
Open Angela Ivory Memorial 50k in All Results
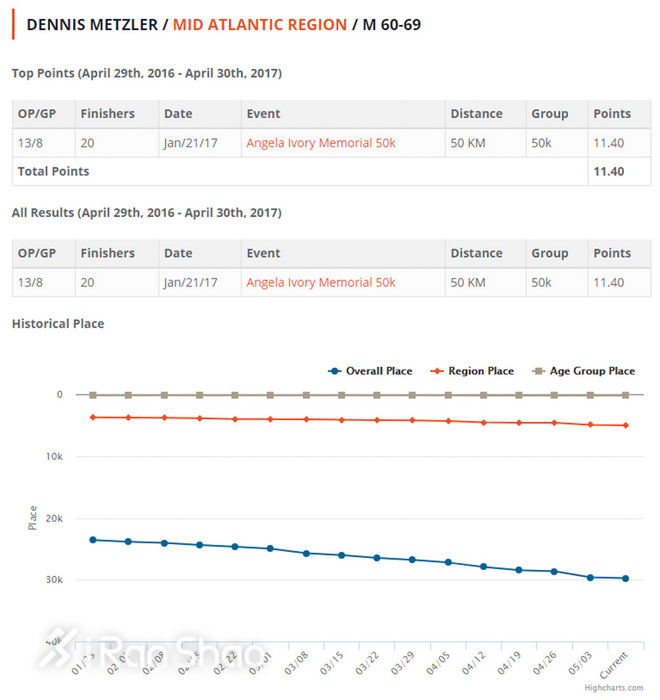(320, 283)
